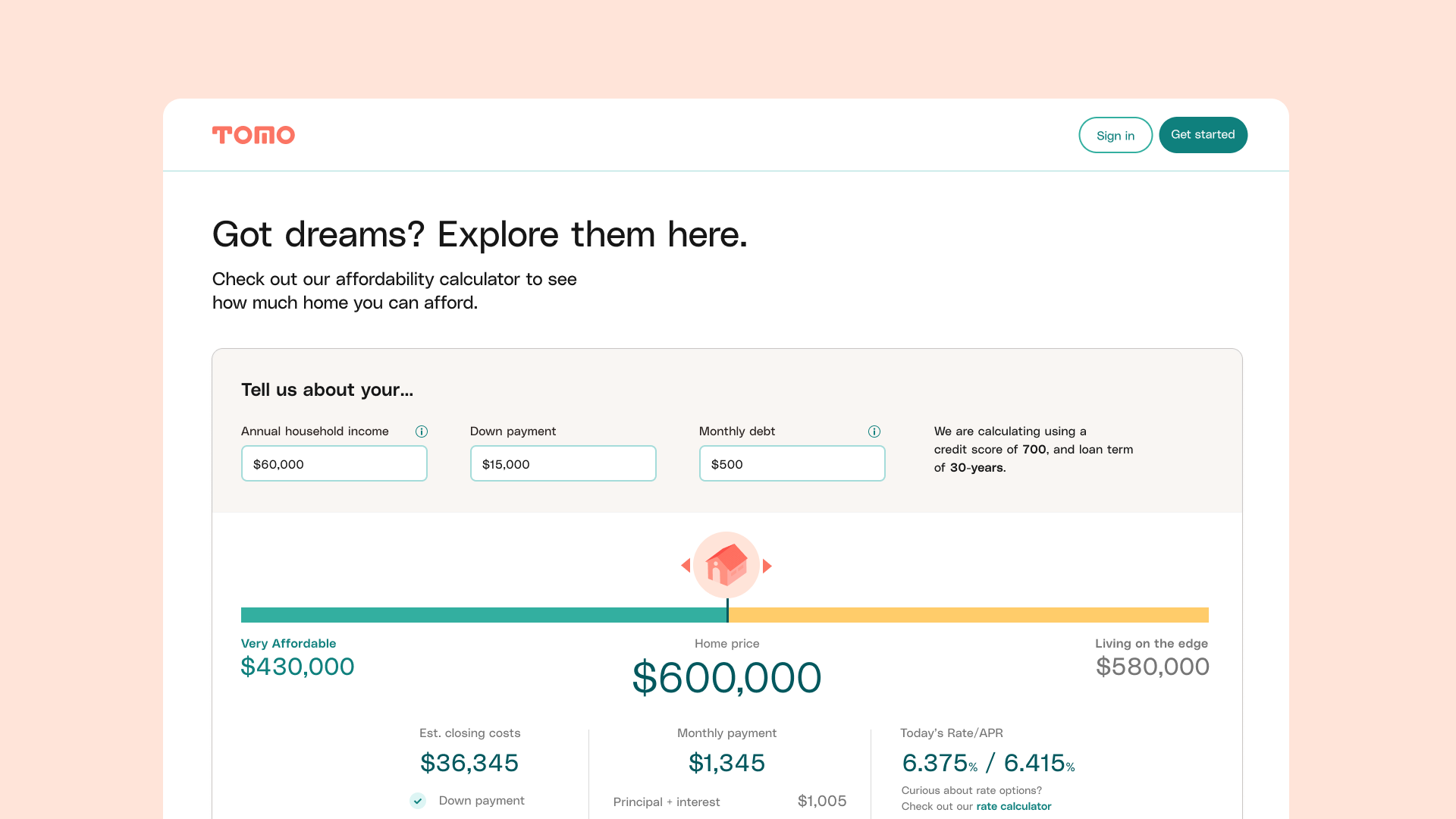
Task: Click the Living on the edge $580,000 label
Action: pyautogui.click(x=1152, y=657)
